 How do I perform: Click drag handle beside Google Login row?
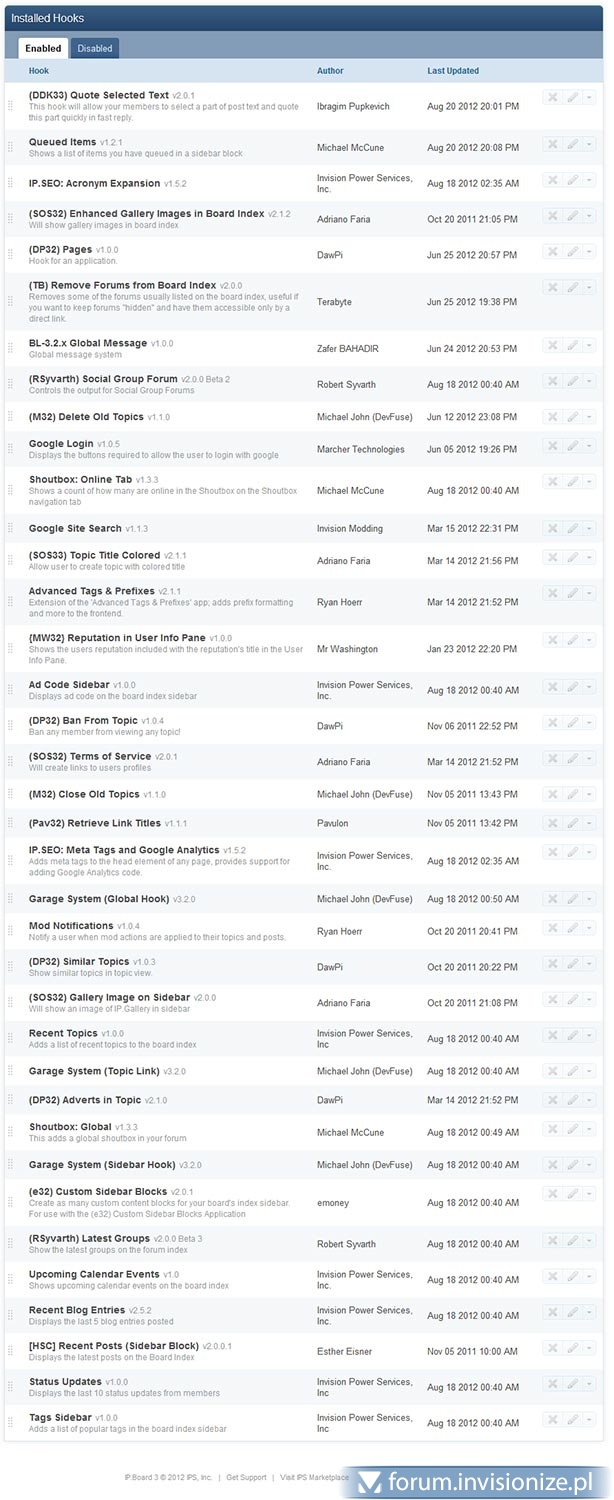click(x=11, y=449)
